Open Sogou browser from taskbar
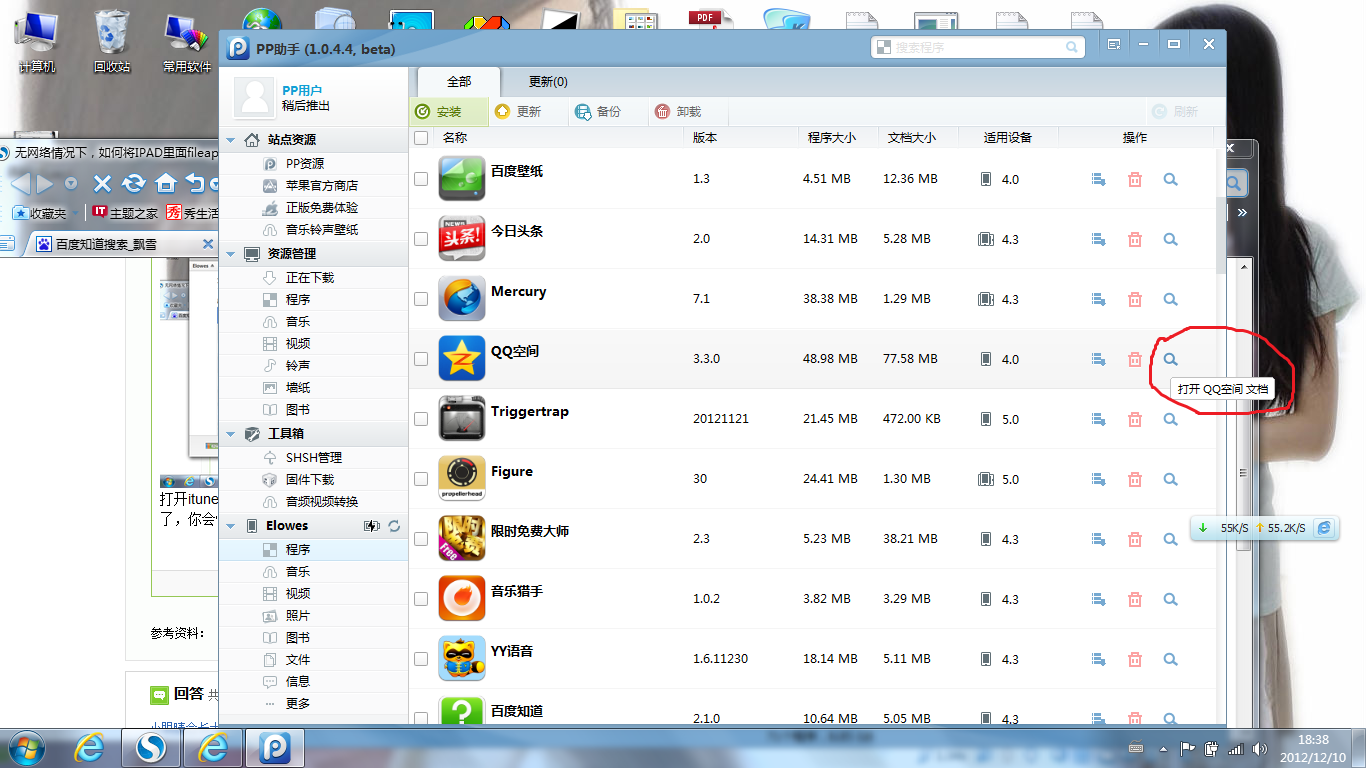This screenshot has width=1366, height=768. [150, 747]
